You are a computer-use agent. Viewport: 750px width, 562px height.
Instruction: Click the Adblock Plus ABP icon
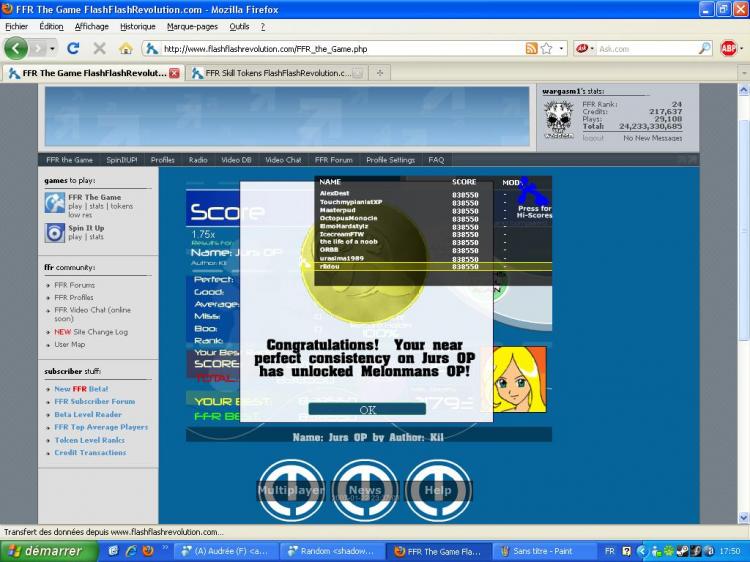[x=729, y=48]
